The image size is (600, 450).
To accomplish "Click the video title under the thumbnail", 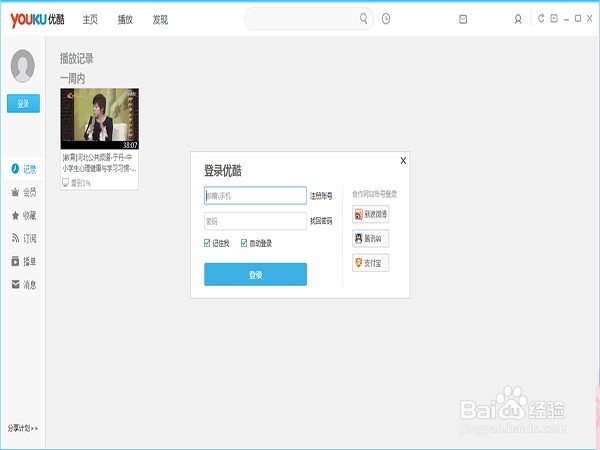I will [x=99, y=163].
